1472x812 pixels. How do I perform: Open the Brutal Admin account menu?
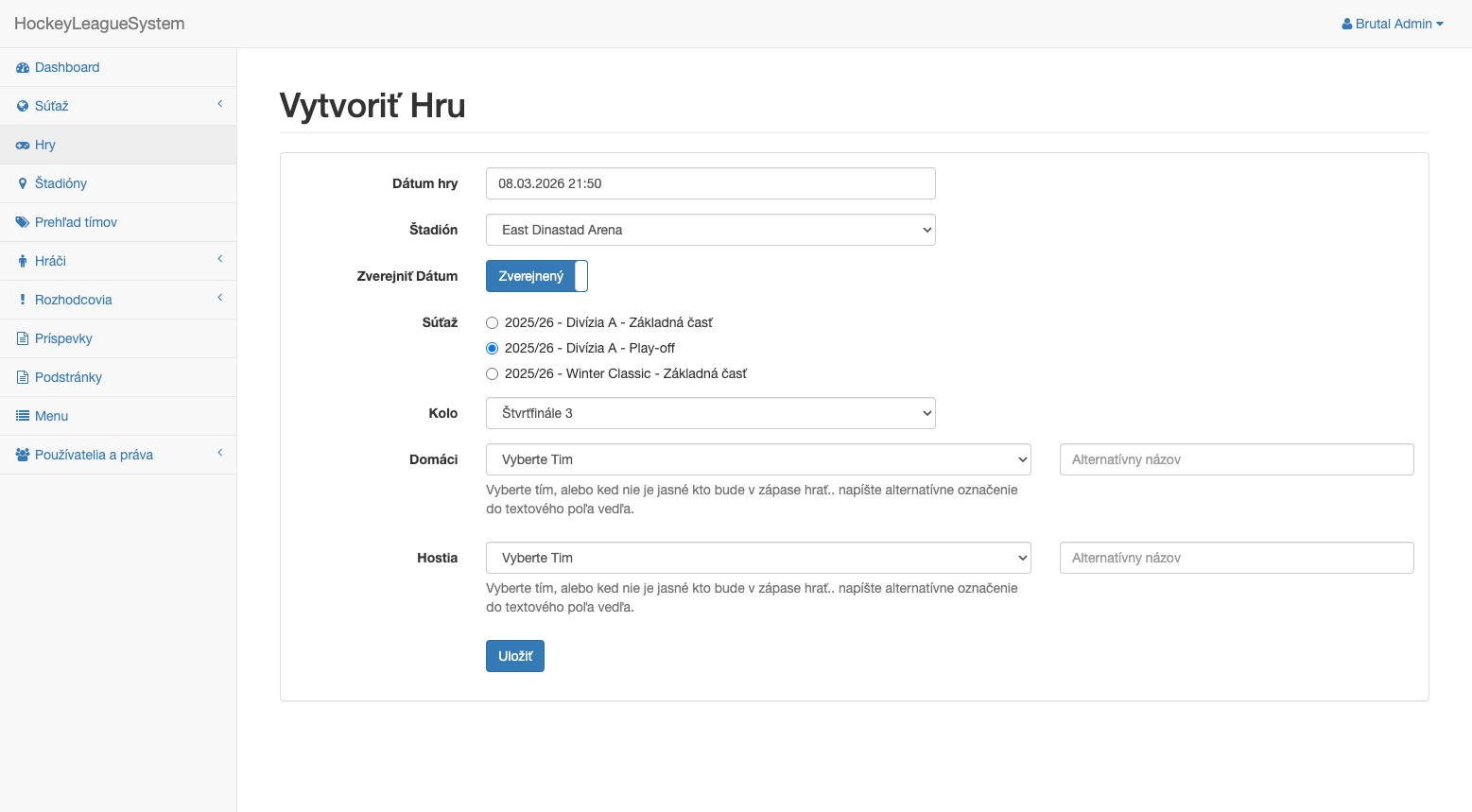pyautogui.click(x=1392, y=24)
